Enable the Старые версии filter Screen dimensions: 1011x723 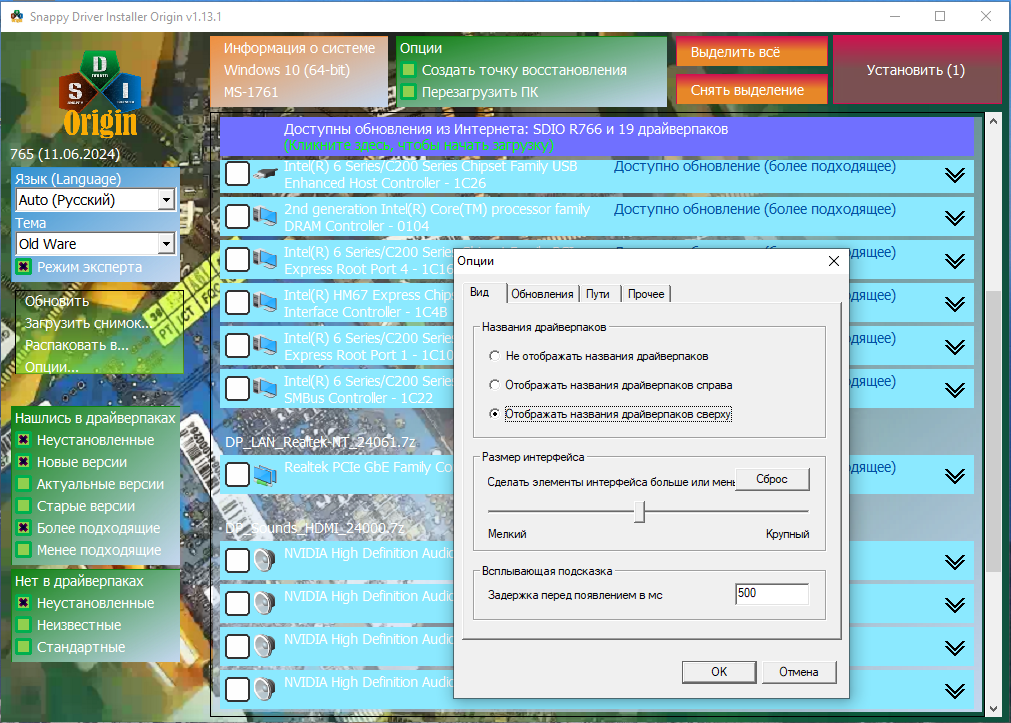24,506
